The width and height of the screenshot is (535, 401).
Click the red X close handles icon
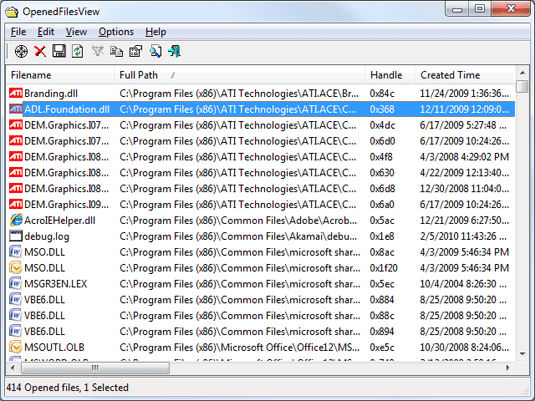(x=40, y=52)
